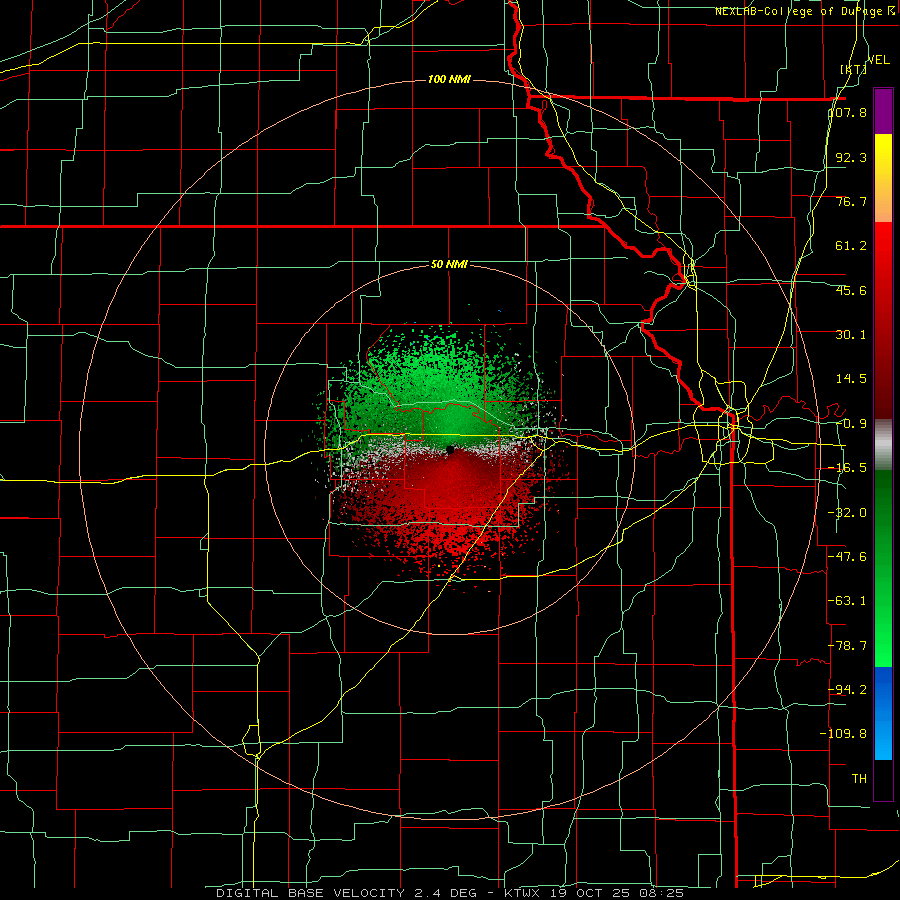Select the -32.0 velocity scale value
Image resolution: width=900 pixels, height=900 pixels.
pyautogui.click(x=848, y=513)
